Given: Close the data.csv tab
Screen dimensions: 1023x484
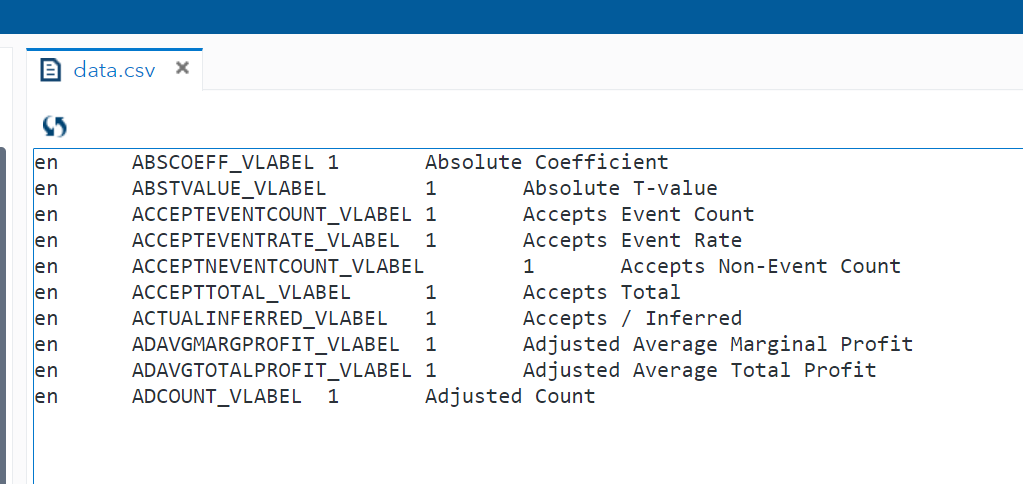Looking at the screenshot, I should 182,68.
